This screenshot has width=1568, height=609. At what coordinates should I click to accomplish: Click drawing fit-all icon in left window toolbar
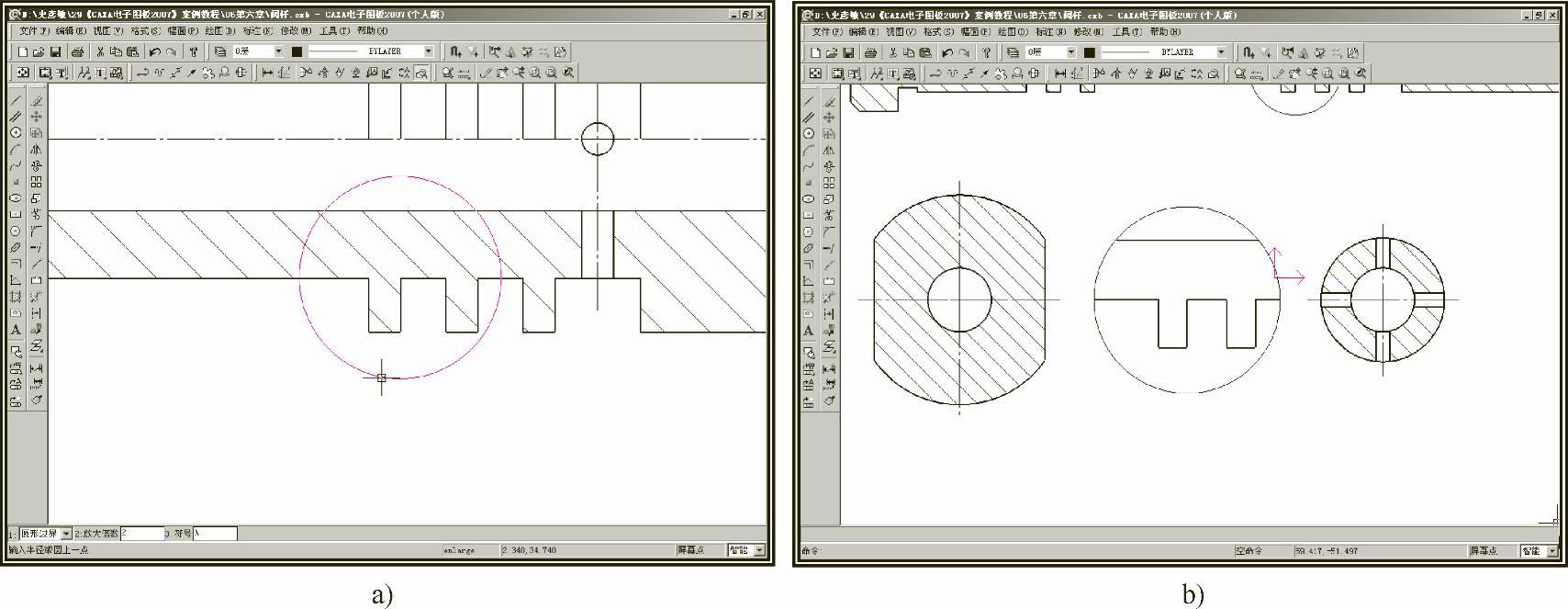tap(22, 73)
